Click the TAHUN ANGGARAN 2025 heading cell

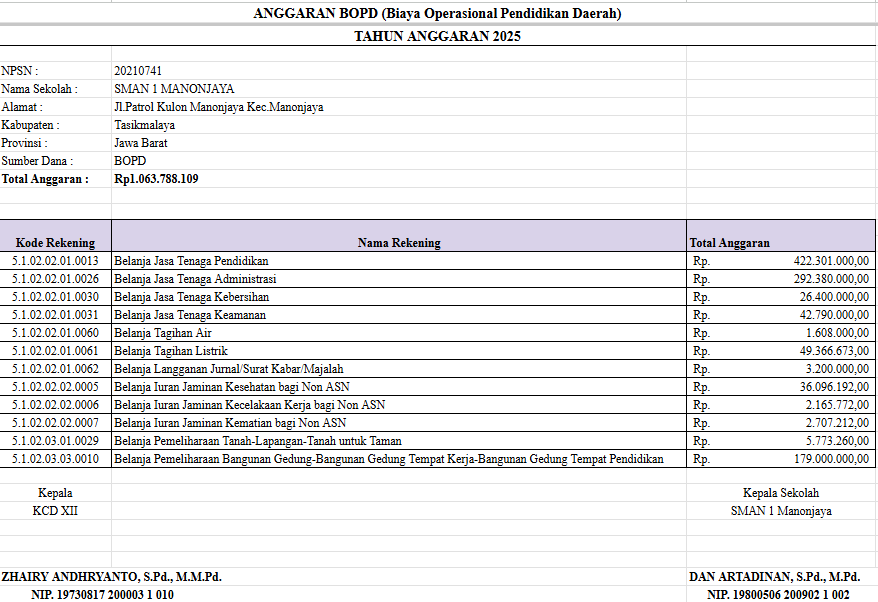click(x=437, y=37)
